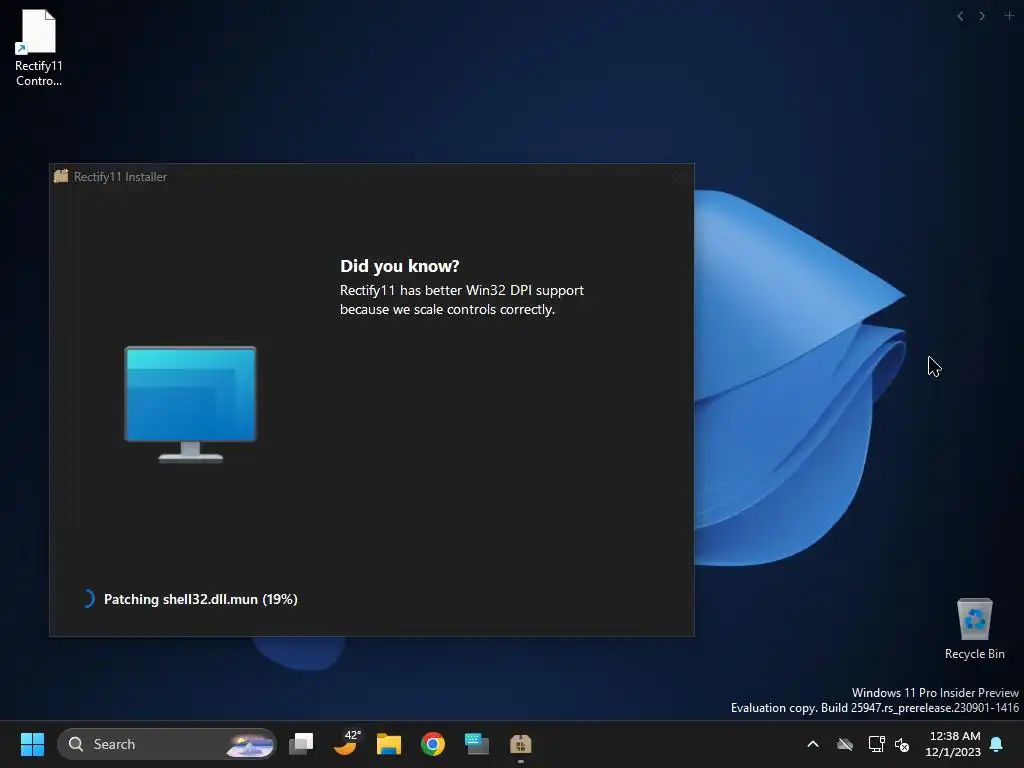
Task: Open the on-screen keyboard app in taskbar
Action: 477,744
